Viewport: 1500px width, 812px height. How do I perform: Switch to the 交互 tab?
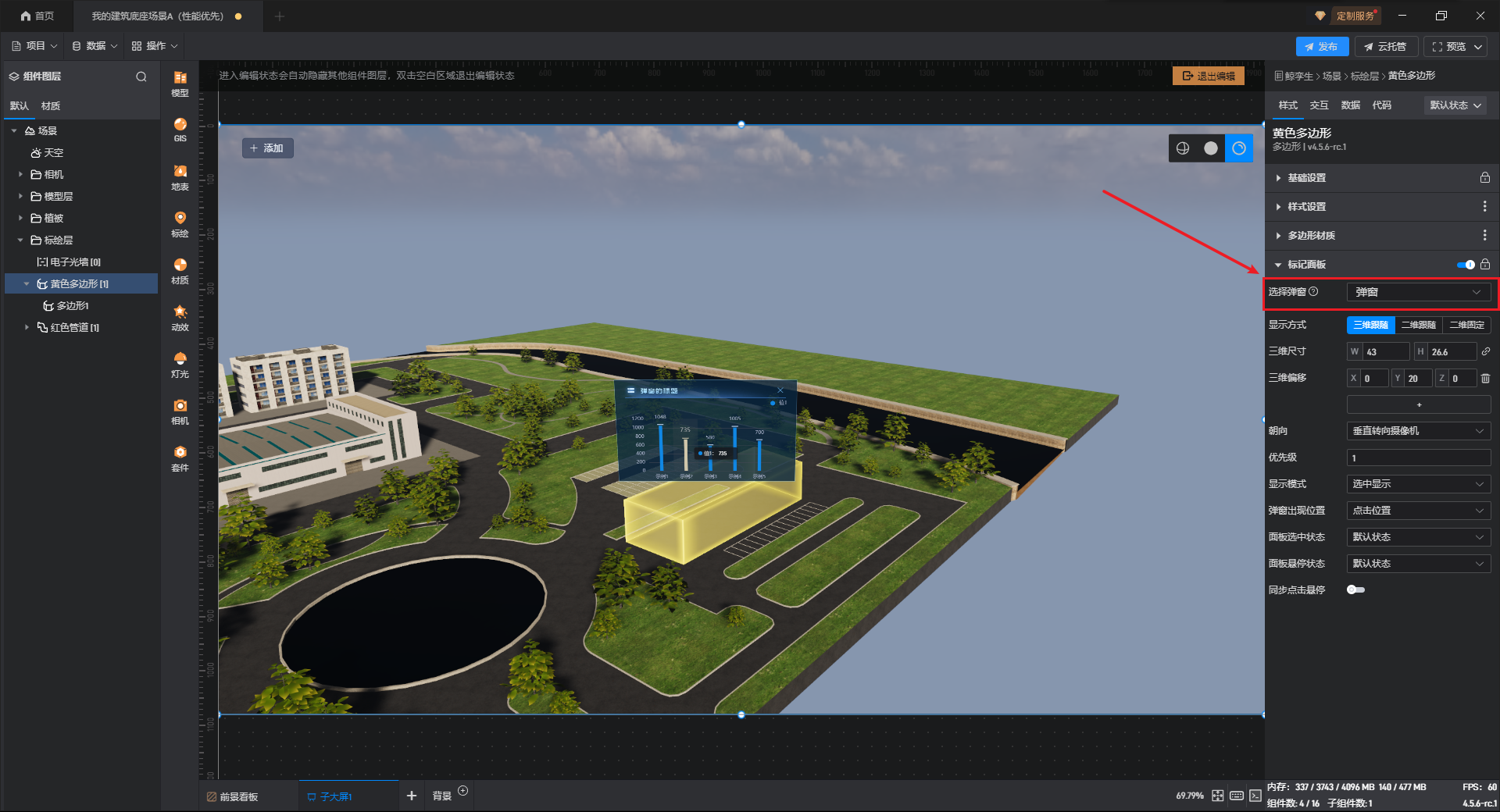click(x=1319, y=105)
